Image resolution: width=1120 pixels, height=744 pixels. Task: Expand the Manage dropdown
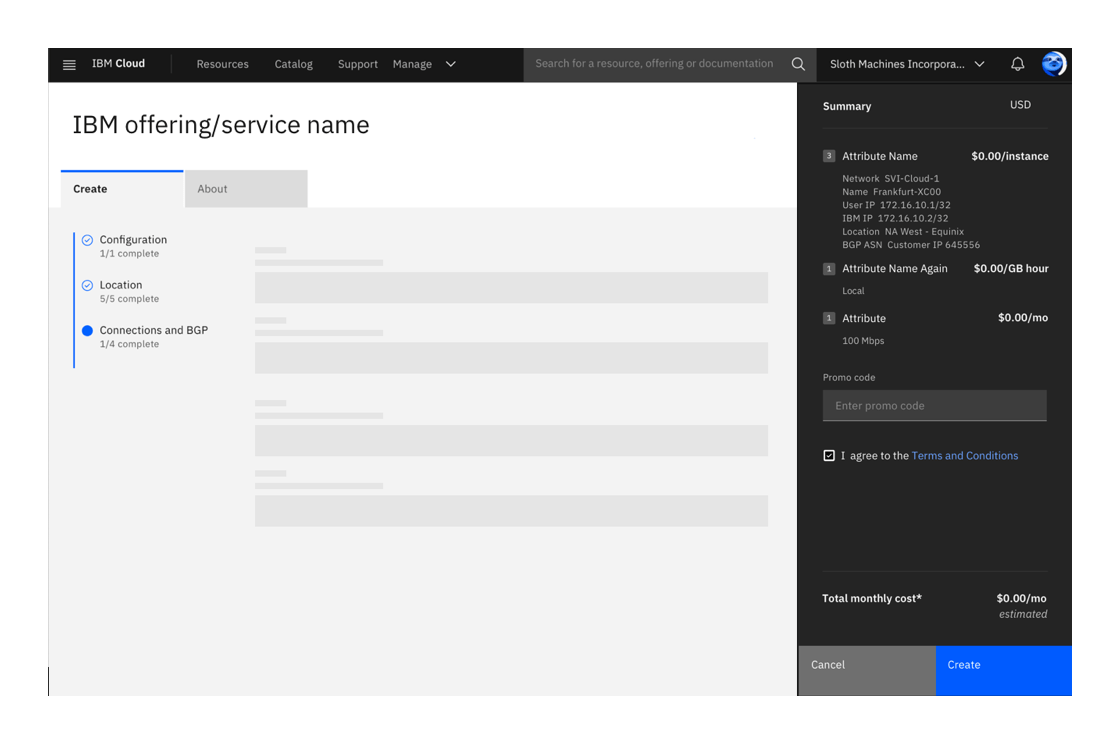[424, 64]
